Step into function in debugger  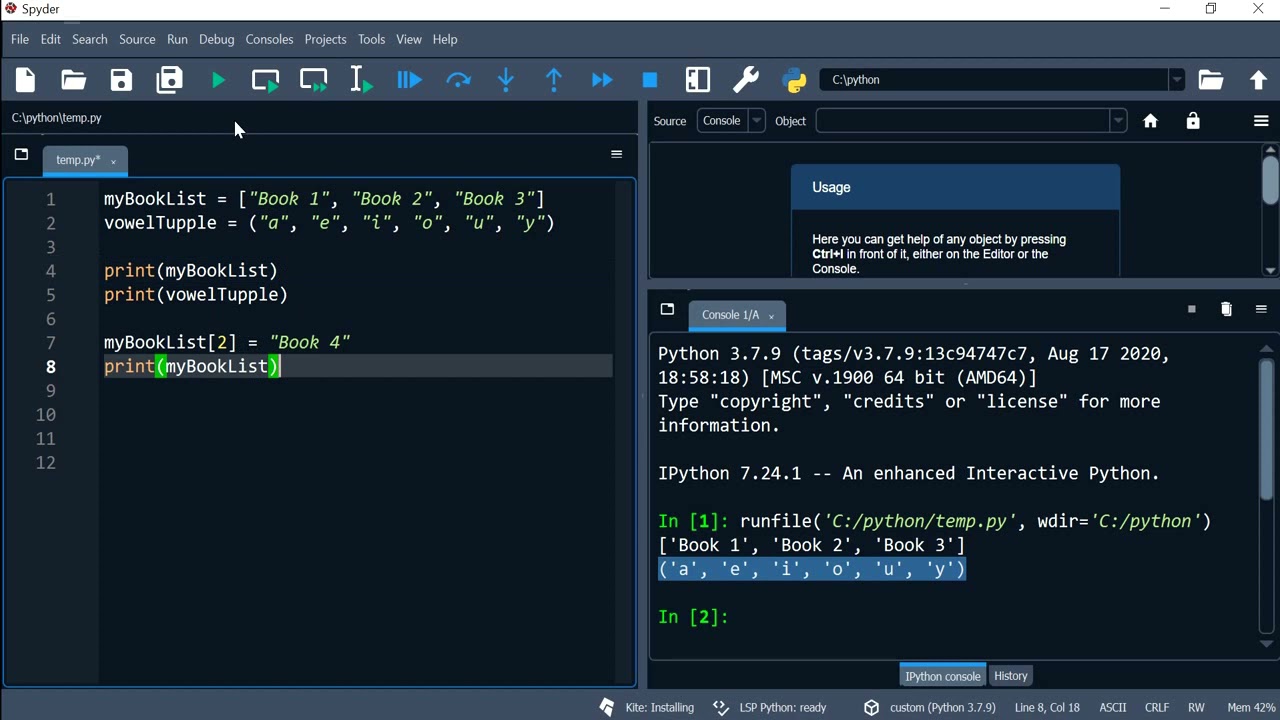(x=506, y=80)
